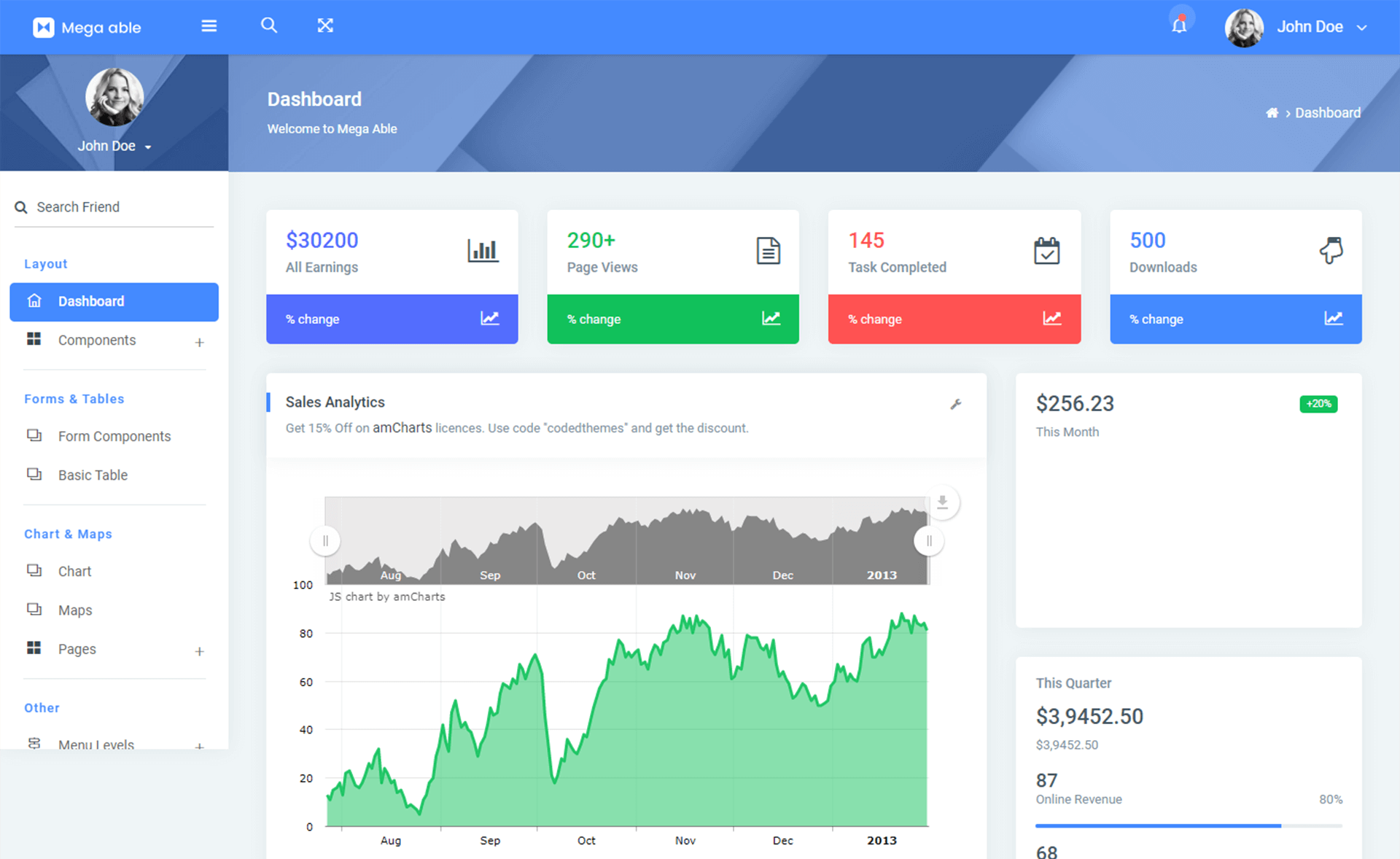The height and width of the screenshot is (859, 1400).
Task: Click the chart export download button
Action: [942, 502]
